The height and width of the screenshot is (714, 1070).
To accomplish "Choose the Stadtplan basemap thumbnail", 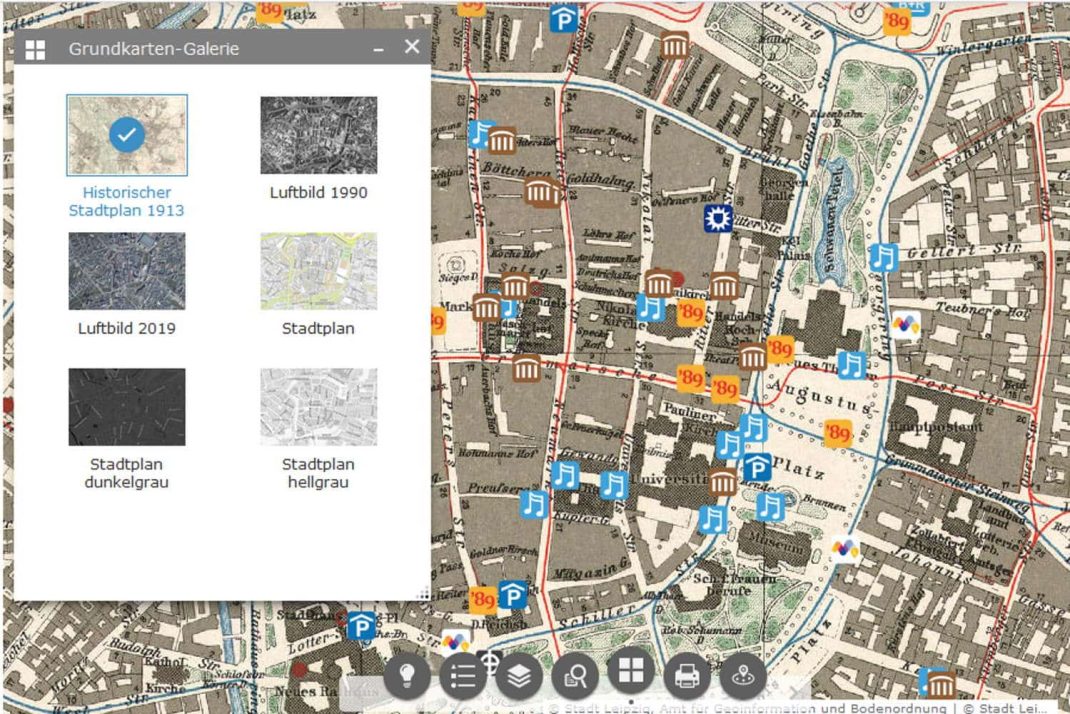I will click(x=318, y=271).
